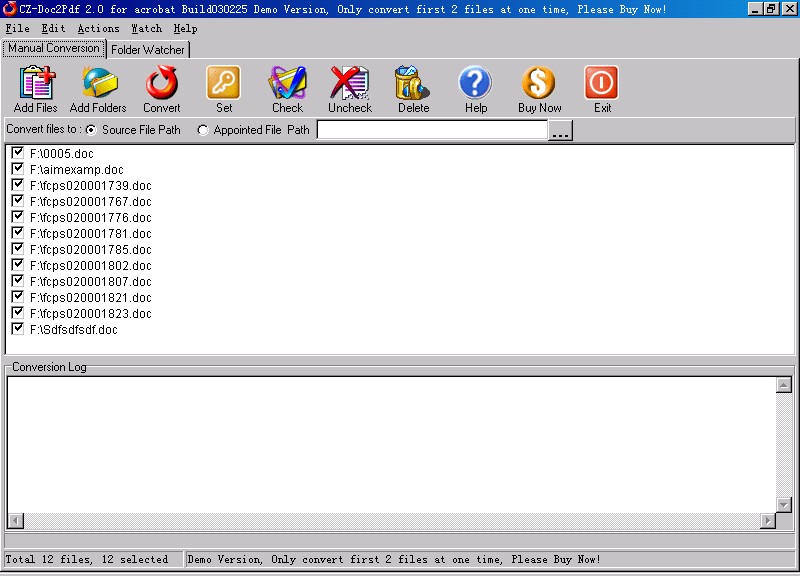Click the Conversion Log scroll down arrow
This screenshot has width=800, height=576.
click(x=783, y=504)
